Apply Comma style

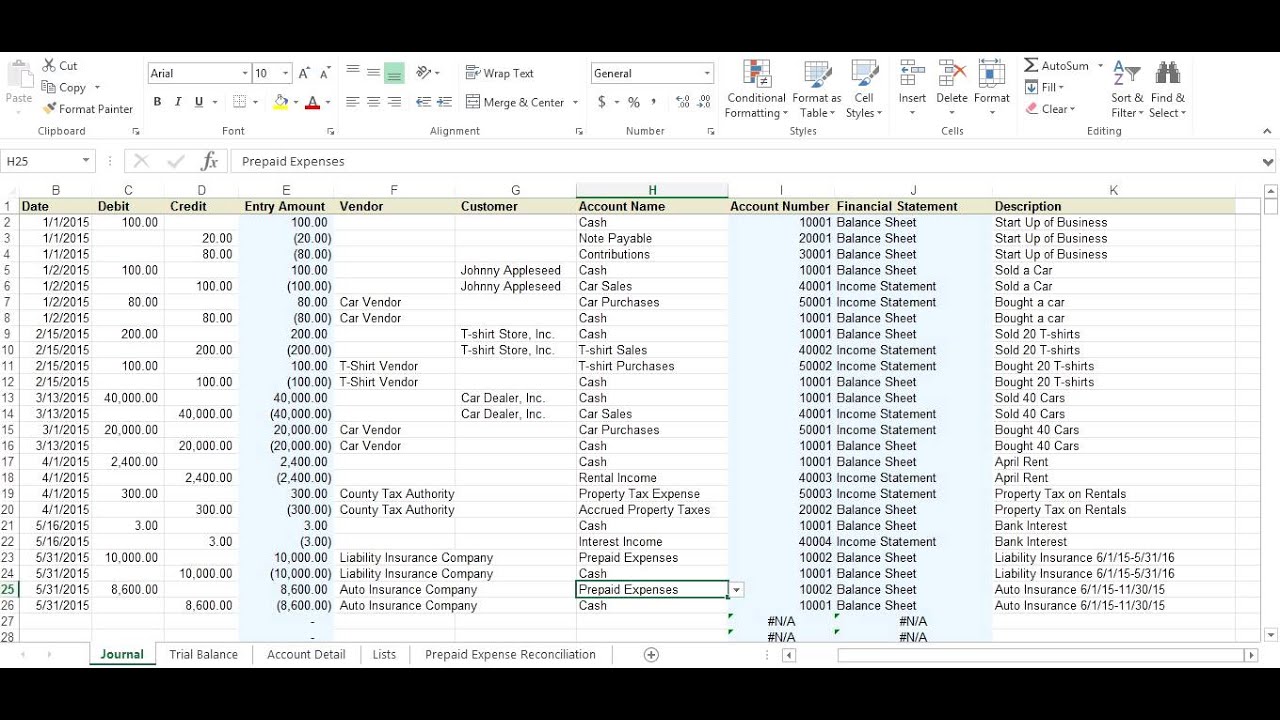click(x=654, y=102)
